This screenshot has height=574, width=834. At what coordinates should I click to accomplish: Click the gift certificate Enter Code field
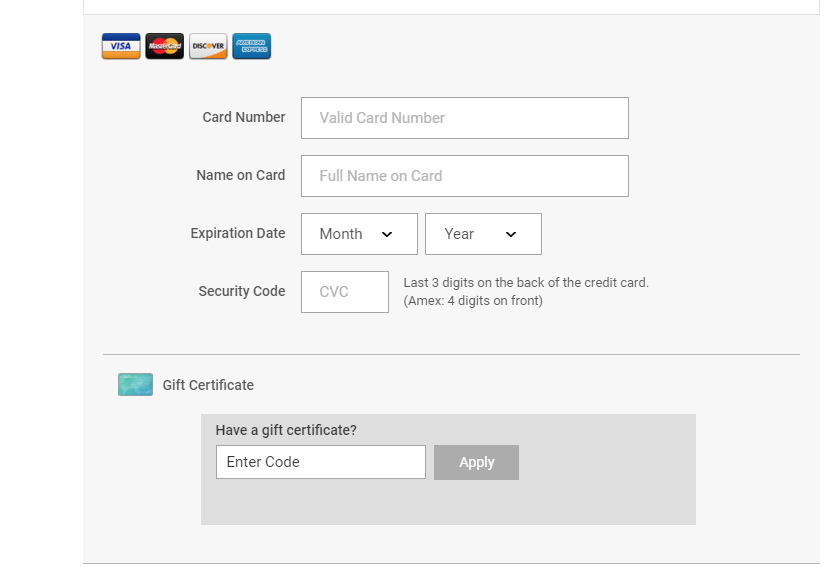(320, 462)
